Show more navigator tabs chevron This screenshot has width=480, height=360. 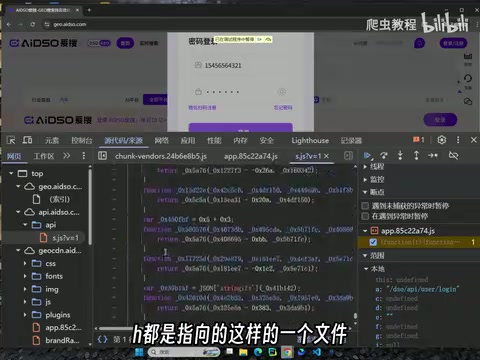click(67, 156)
